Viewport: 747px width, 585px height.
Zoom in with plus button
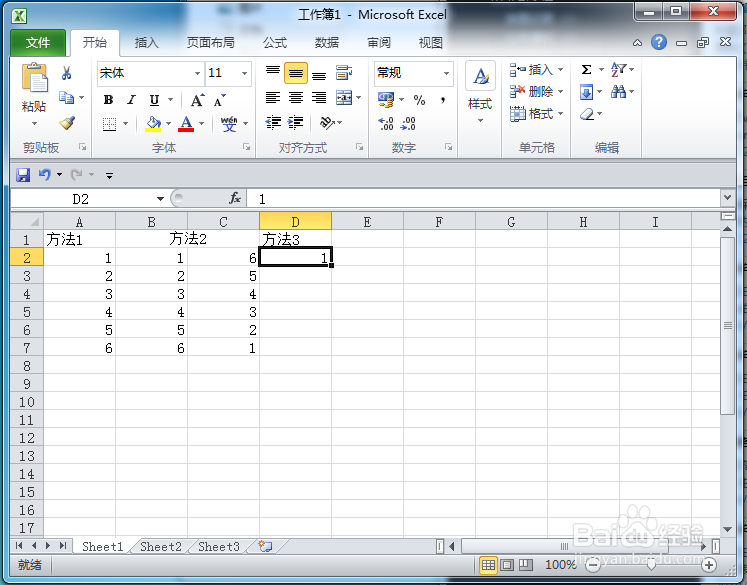tap(709, 565)
